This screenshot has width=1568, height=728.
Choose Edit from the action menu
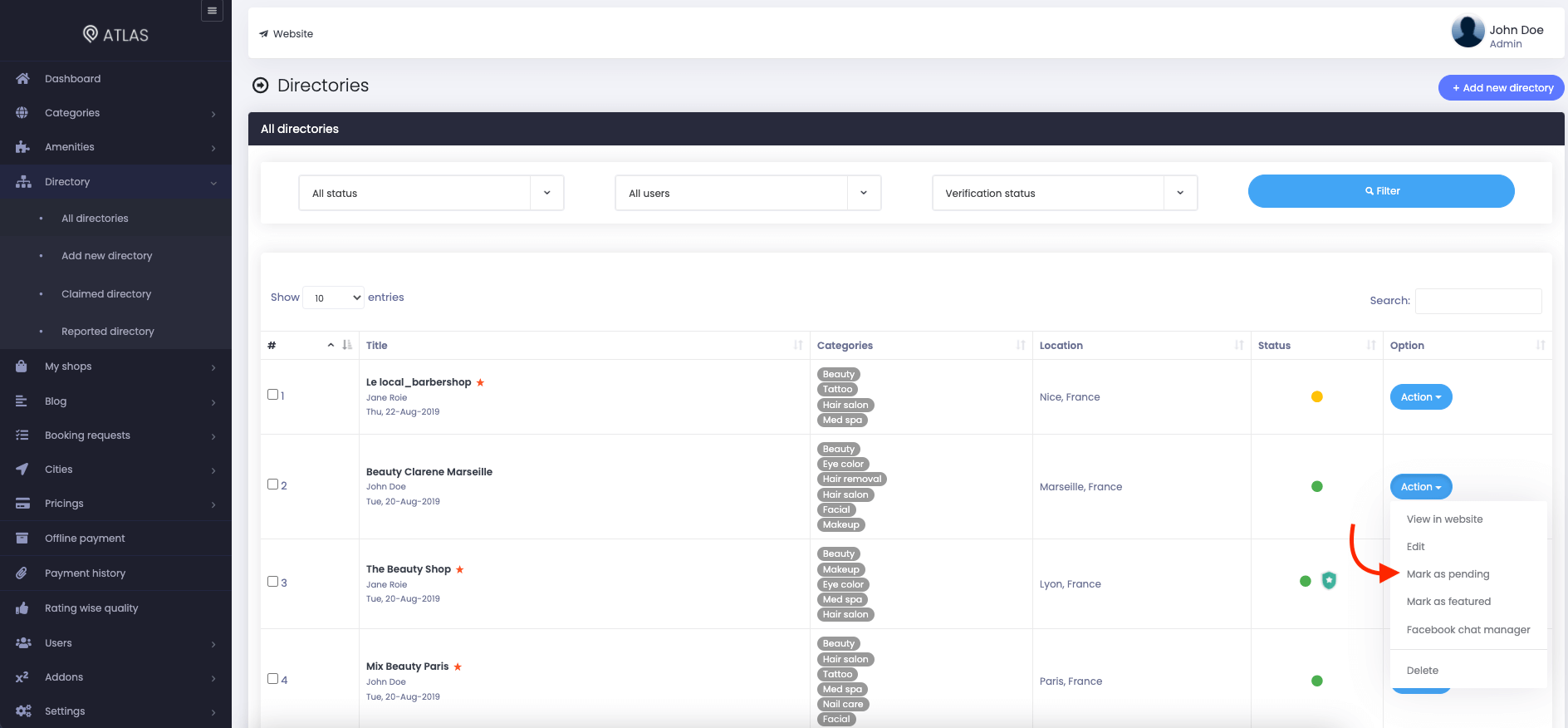pyautogui.click(x=1416, y=547)
